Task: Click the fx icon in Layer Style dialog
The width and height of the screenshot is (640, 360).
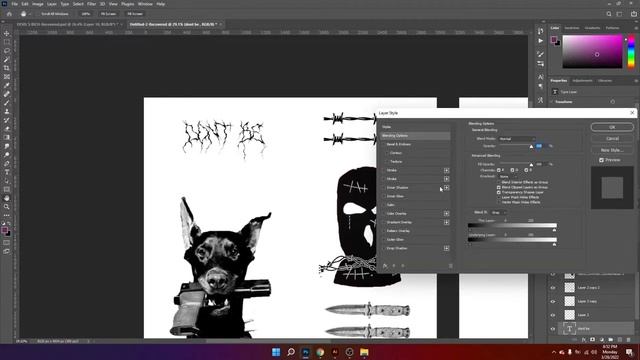Action: [x=385, y=266]
